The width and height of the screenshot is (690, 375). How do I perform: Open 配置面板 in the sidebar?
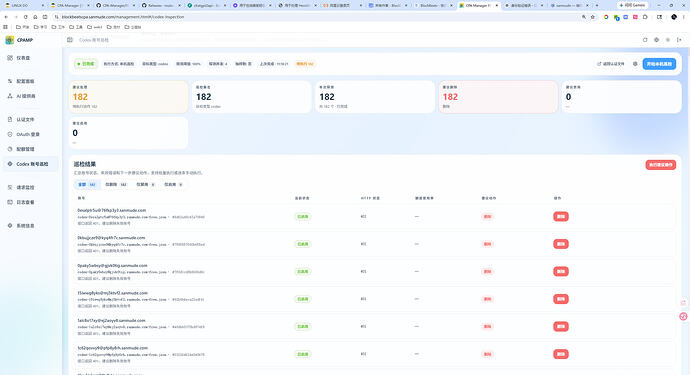point(30,81)
